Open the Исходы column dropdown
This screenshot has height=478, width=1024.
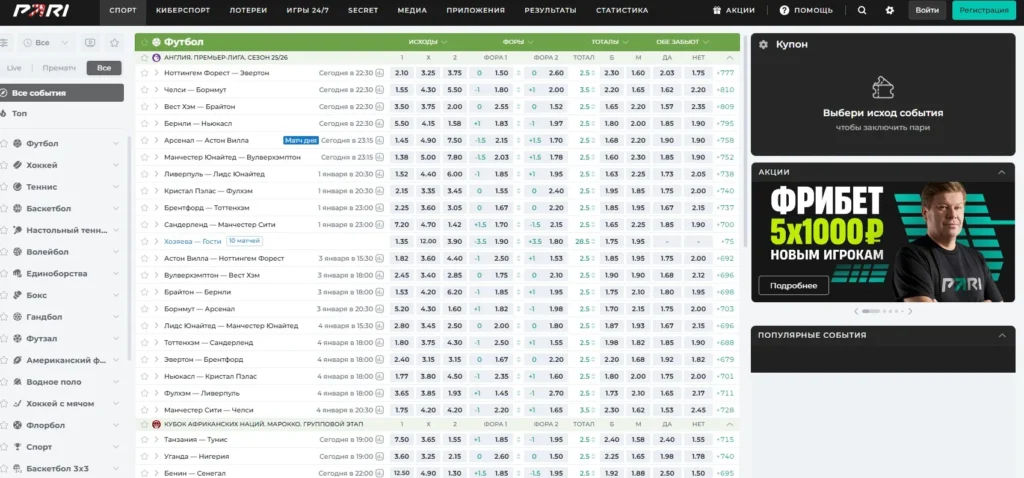click(x=429, y=43)
